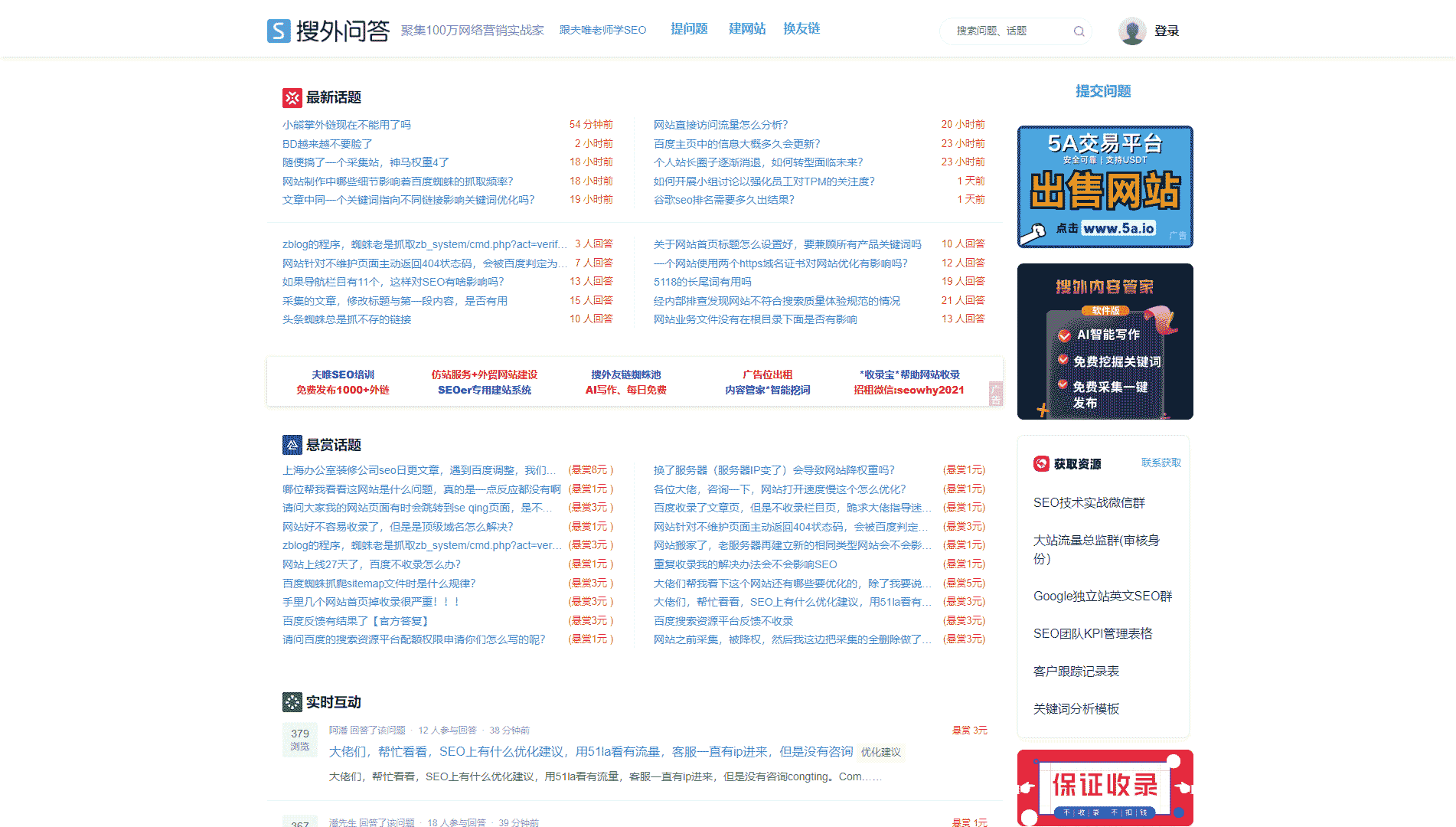
Task: Click the 搜外问答 site logo
Action: [x=328, y=31]
